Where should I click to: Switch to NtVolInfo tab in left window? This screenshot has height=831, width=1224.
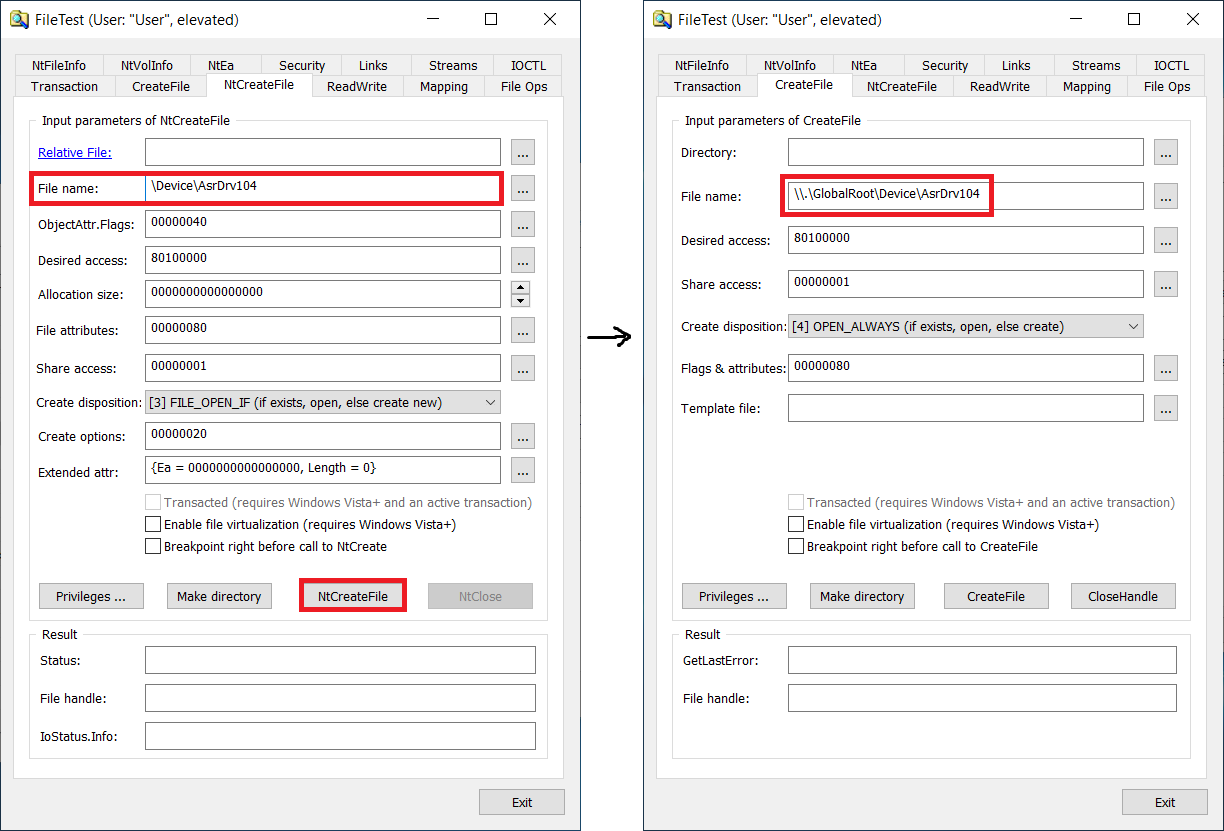[x=147, y=65]
